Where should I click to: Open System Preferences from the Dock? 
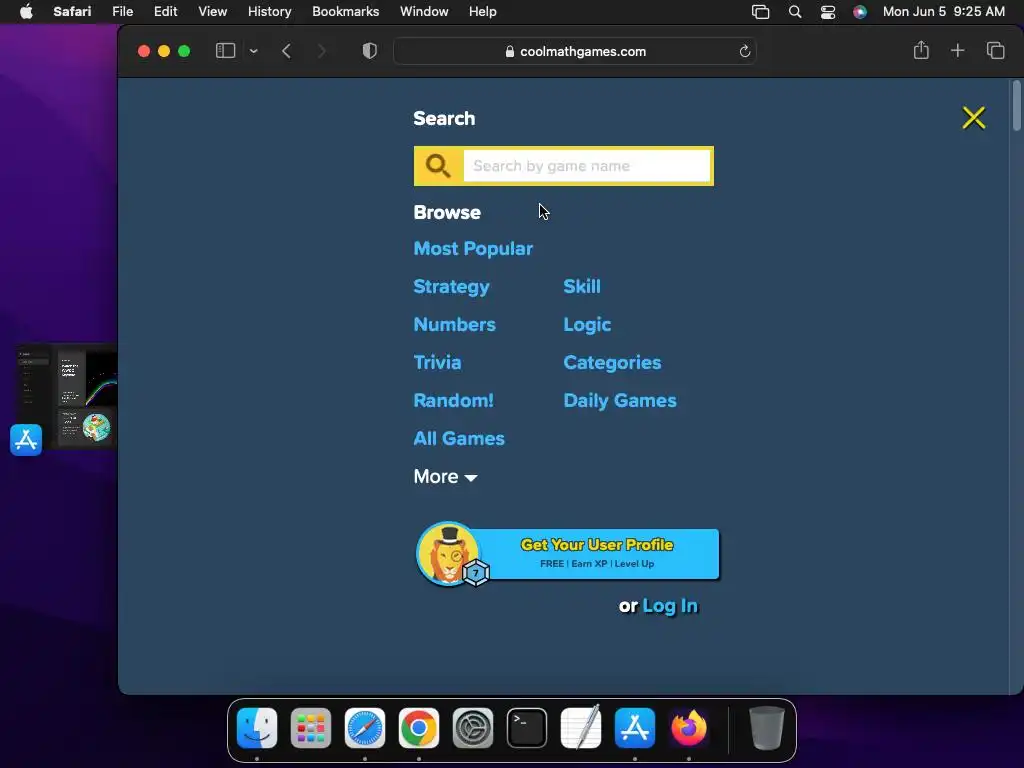[473, 728]
